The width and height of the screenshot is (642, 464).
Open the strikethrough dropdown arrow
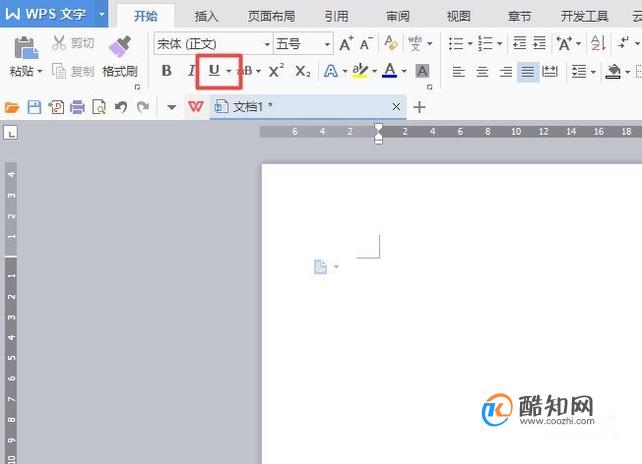click(258, 71)
